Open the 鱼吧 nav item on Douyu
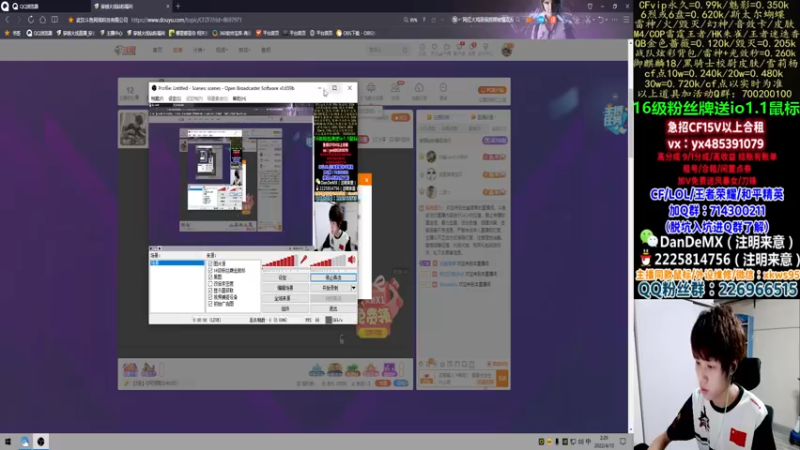 click(266, 50)
